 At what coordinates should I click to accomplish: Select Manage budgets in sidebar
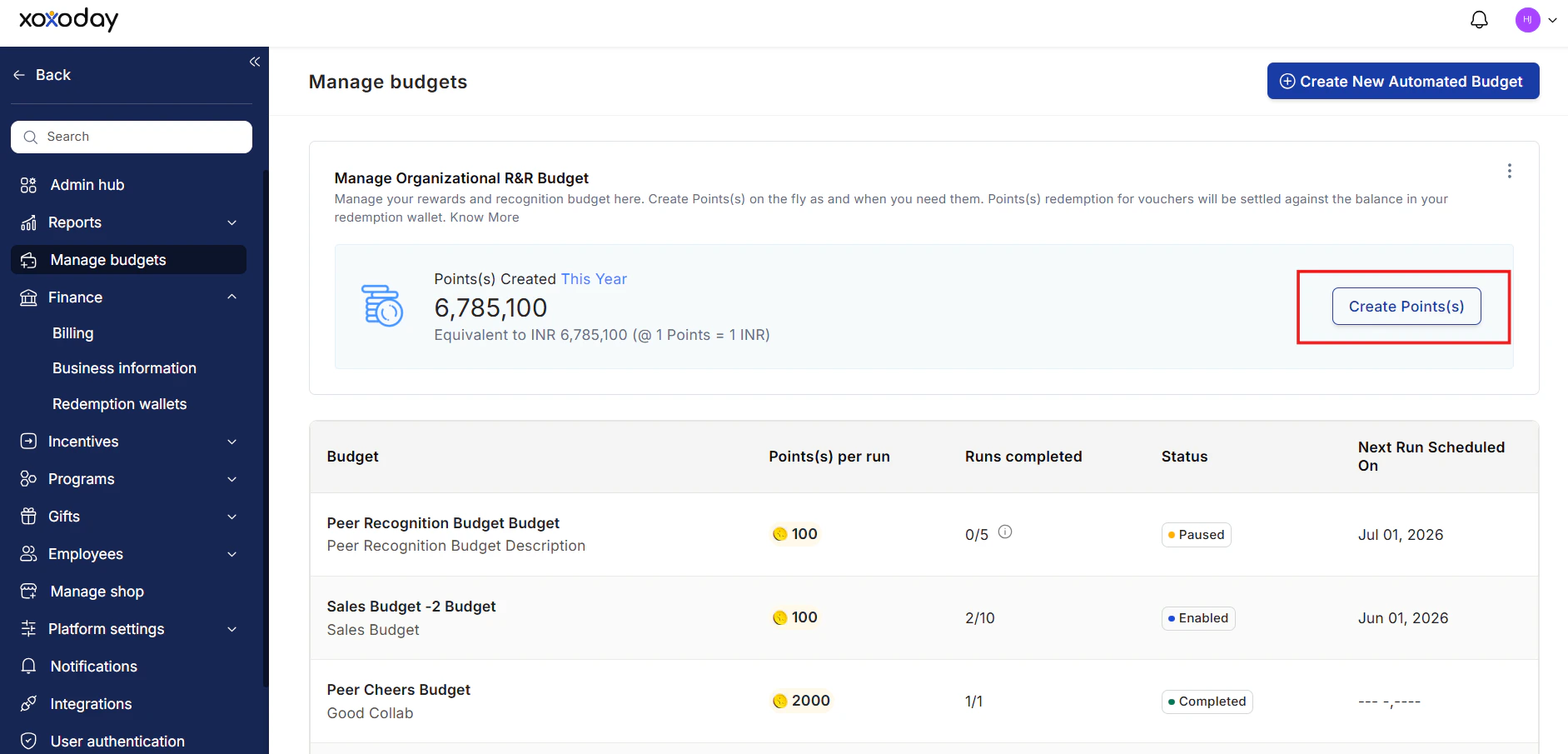pos(128,260)
